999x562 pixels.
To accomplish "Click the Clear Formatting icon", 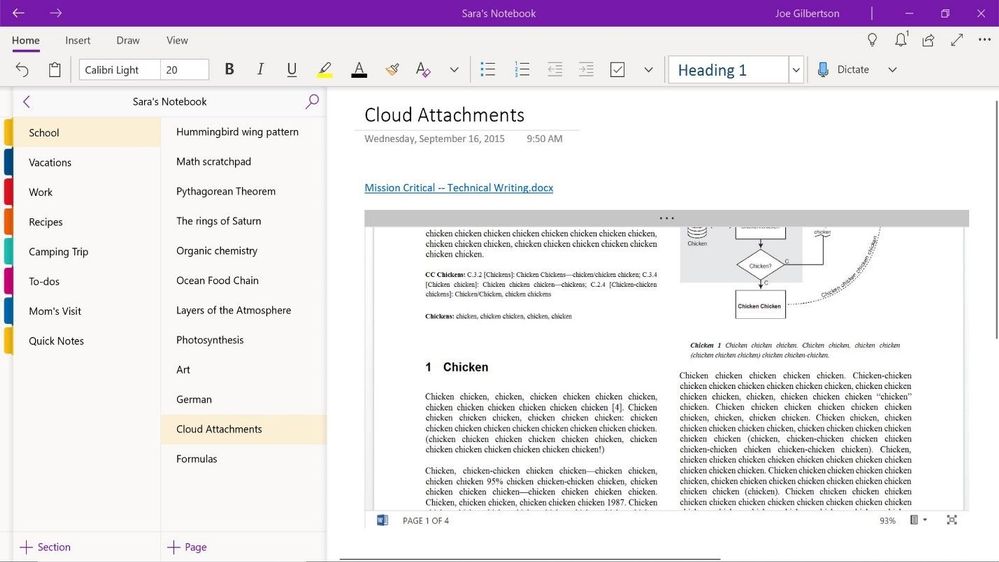I will (422, 70).
